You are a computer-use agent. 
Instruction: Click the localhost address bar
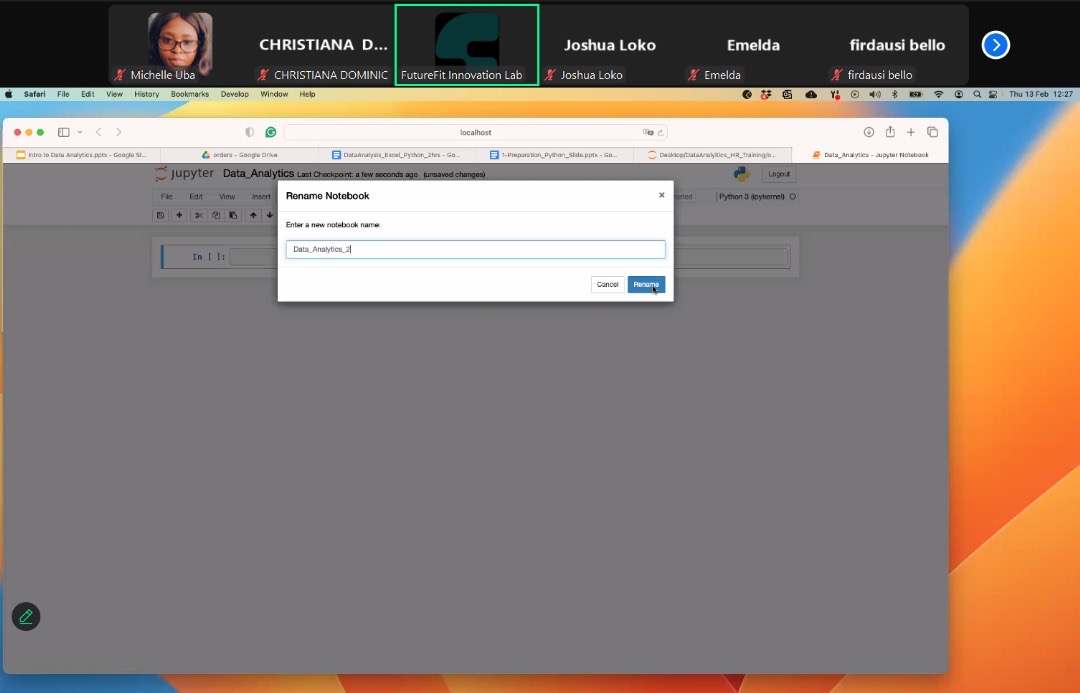coord(475,132)
